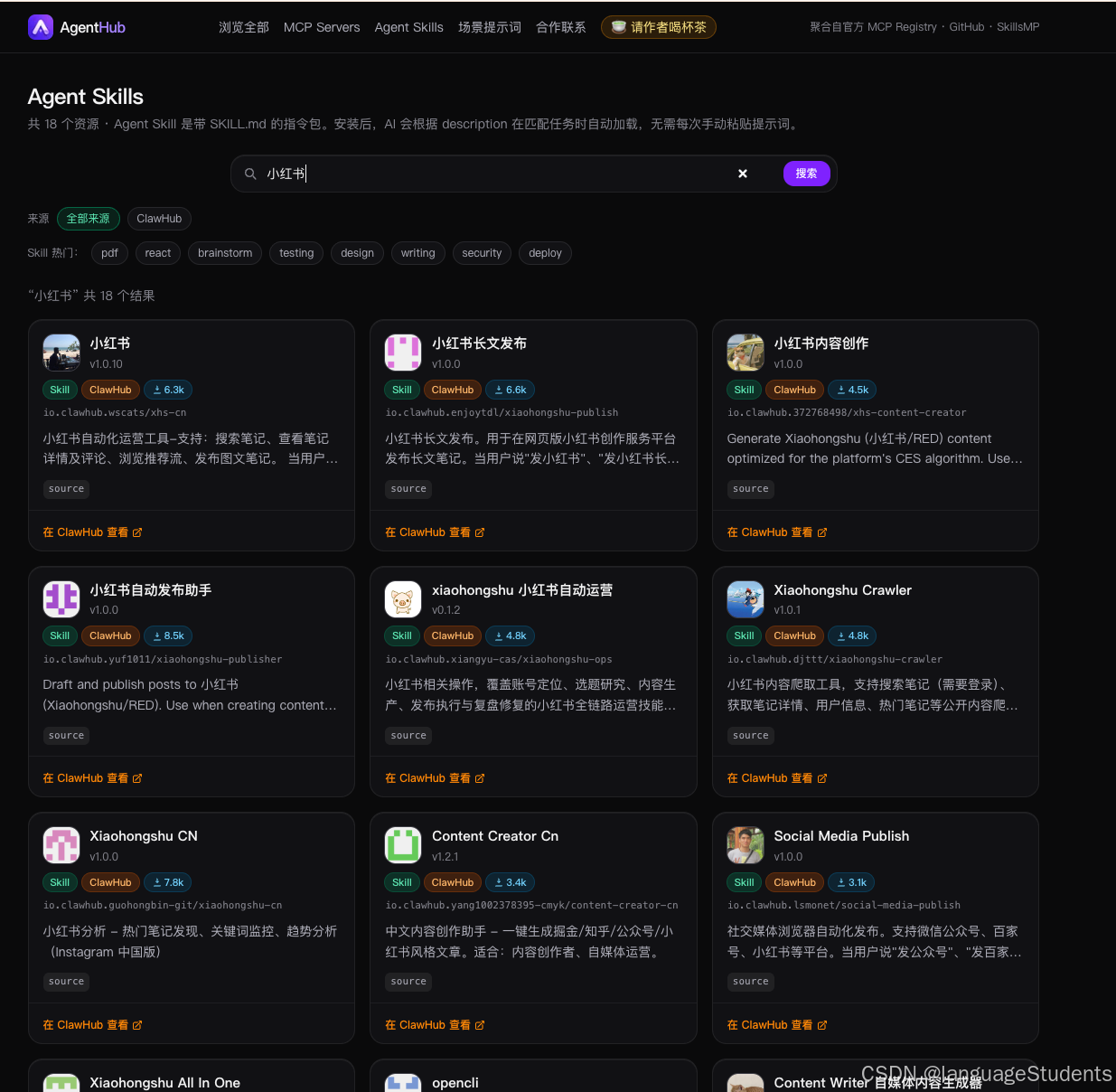Select the 全部来源 source filter

[89, 219]
